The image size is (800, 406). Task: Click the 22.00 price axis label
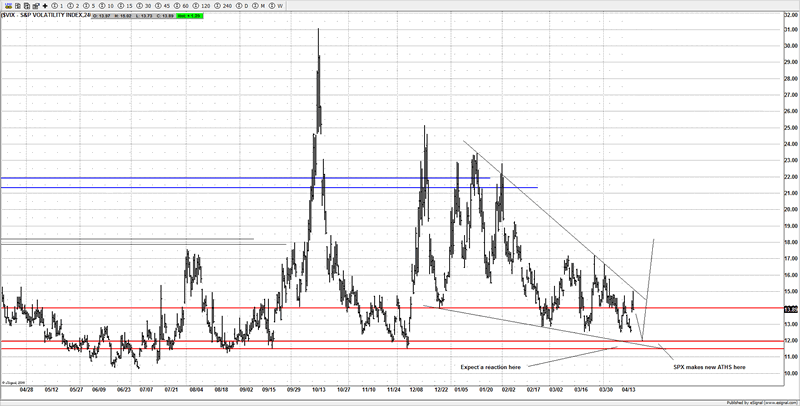[791, 176]
